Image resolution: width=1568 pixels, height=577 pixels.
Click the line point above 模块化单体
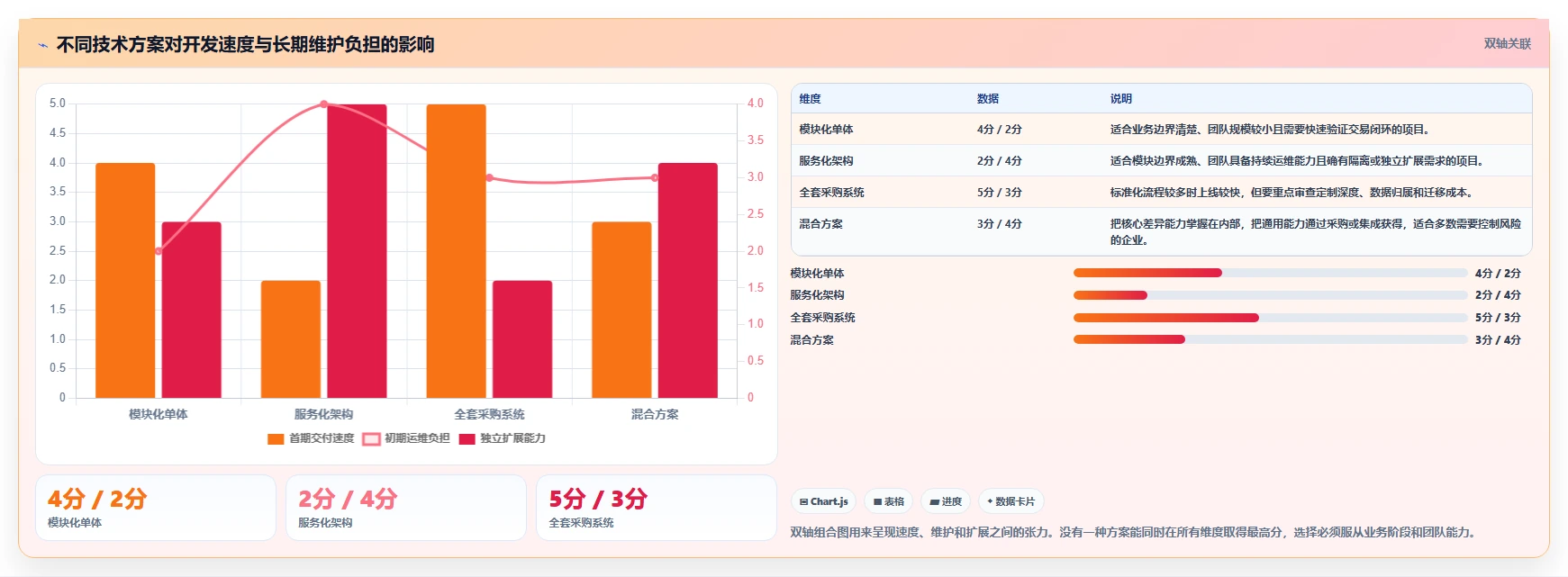159,251
